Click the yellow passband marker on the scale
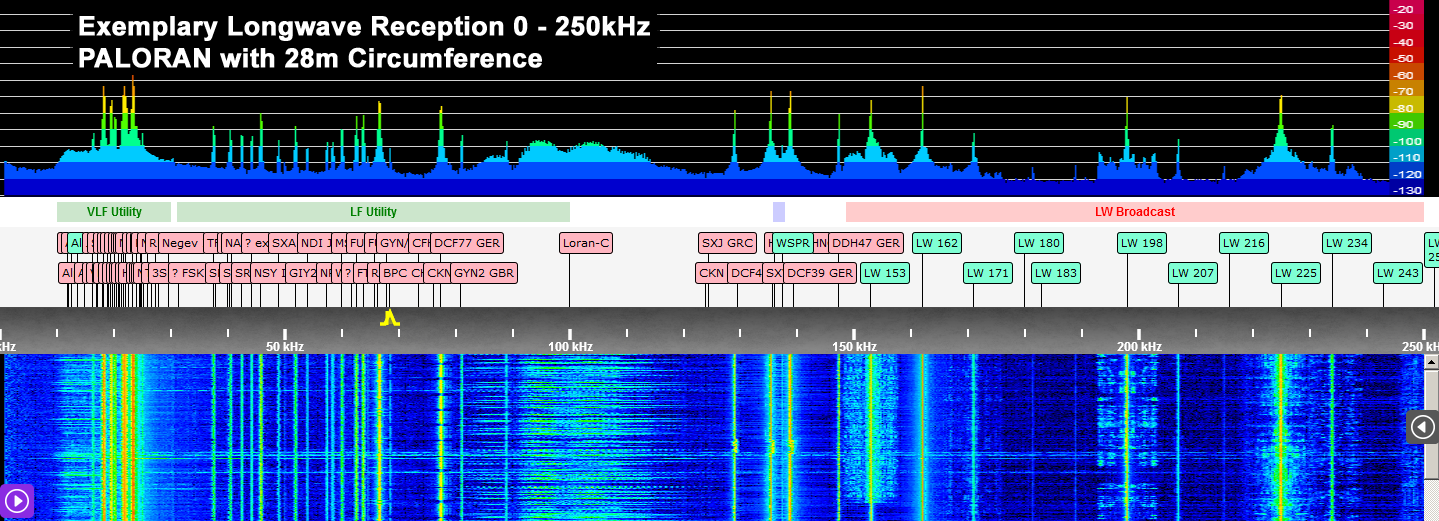Image resolution: width=1439 pixels, height=521 pixels. coord(389,318)
